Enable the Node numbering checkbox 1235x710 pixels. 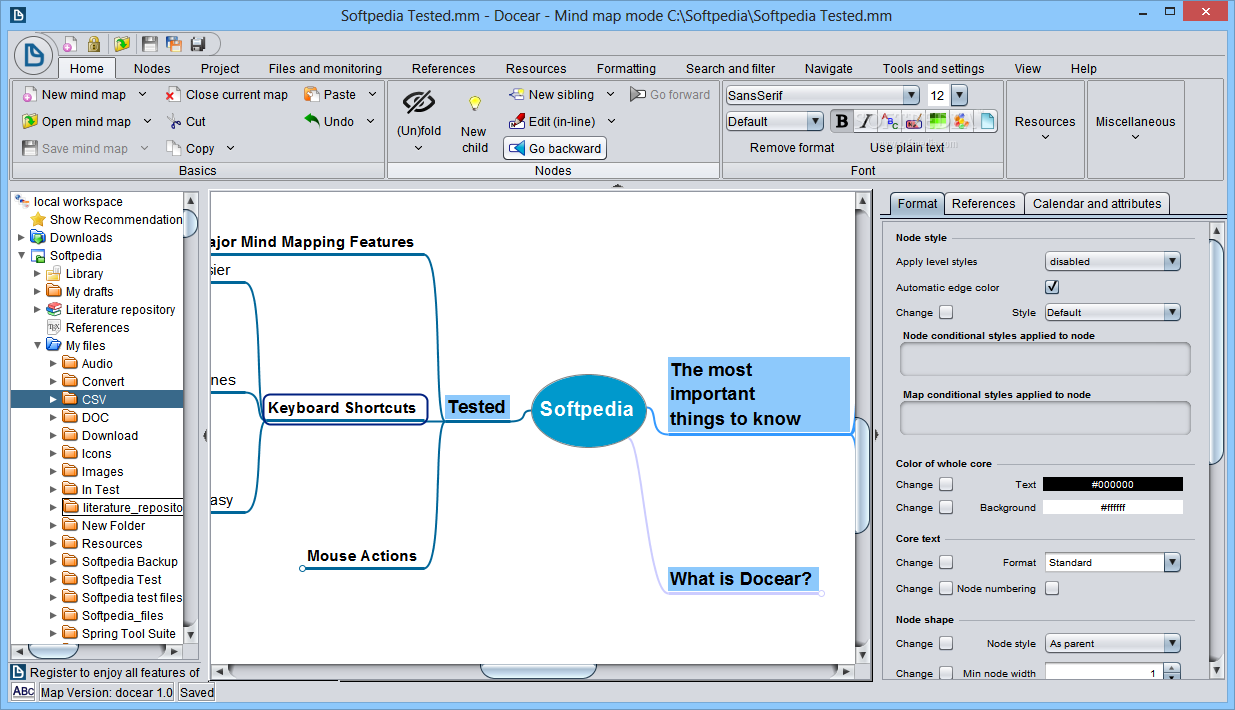(x=1052, y=588)
